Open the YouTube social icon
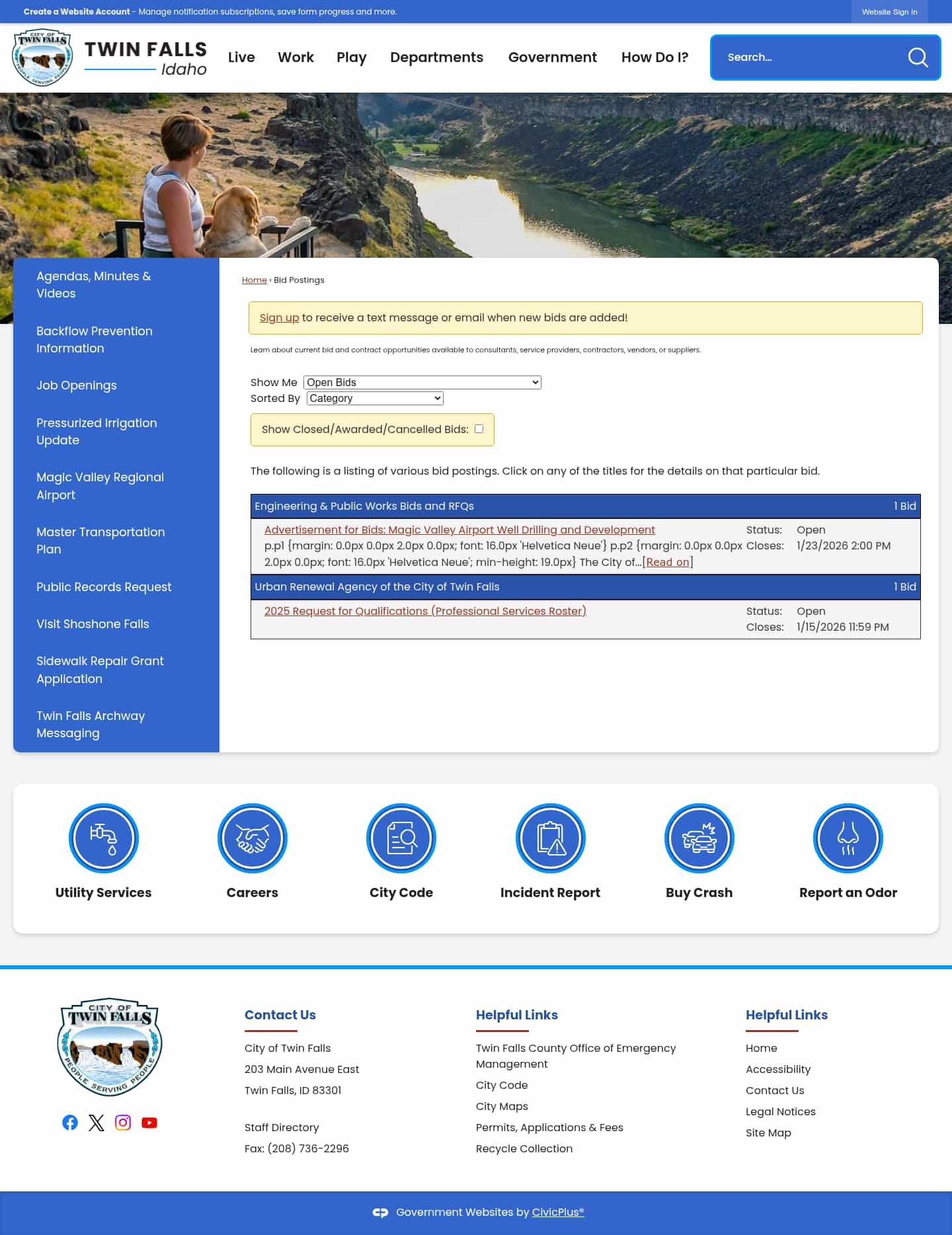Image resolution: width=952 pixels, height=1235 pixels. click(149, 1123)
